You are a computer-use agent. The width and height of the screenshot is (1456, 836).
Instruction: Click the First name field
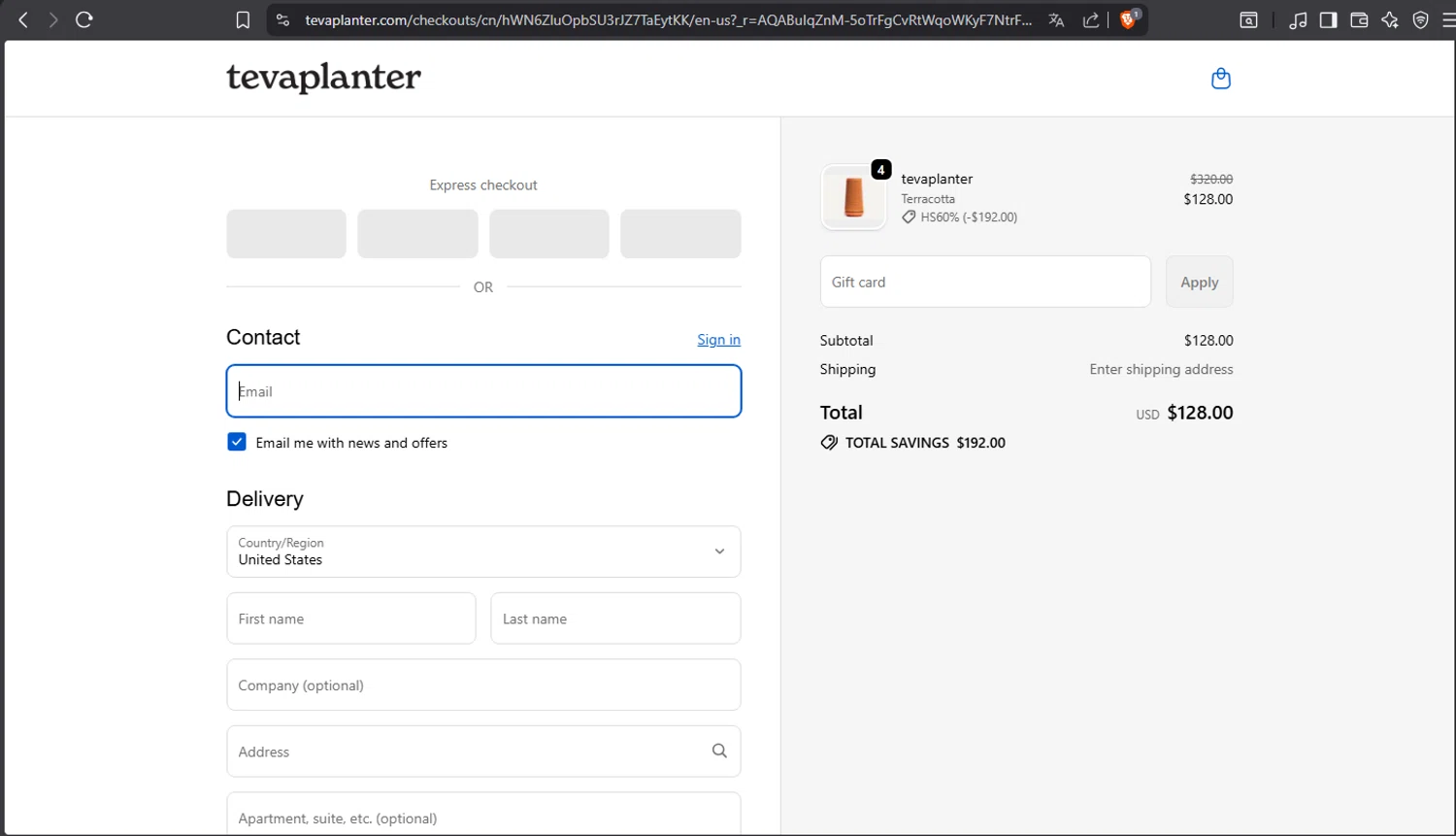pos(351,619)
